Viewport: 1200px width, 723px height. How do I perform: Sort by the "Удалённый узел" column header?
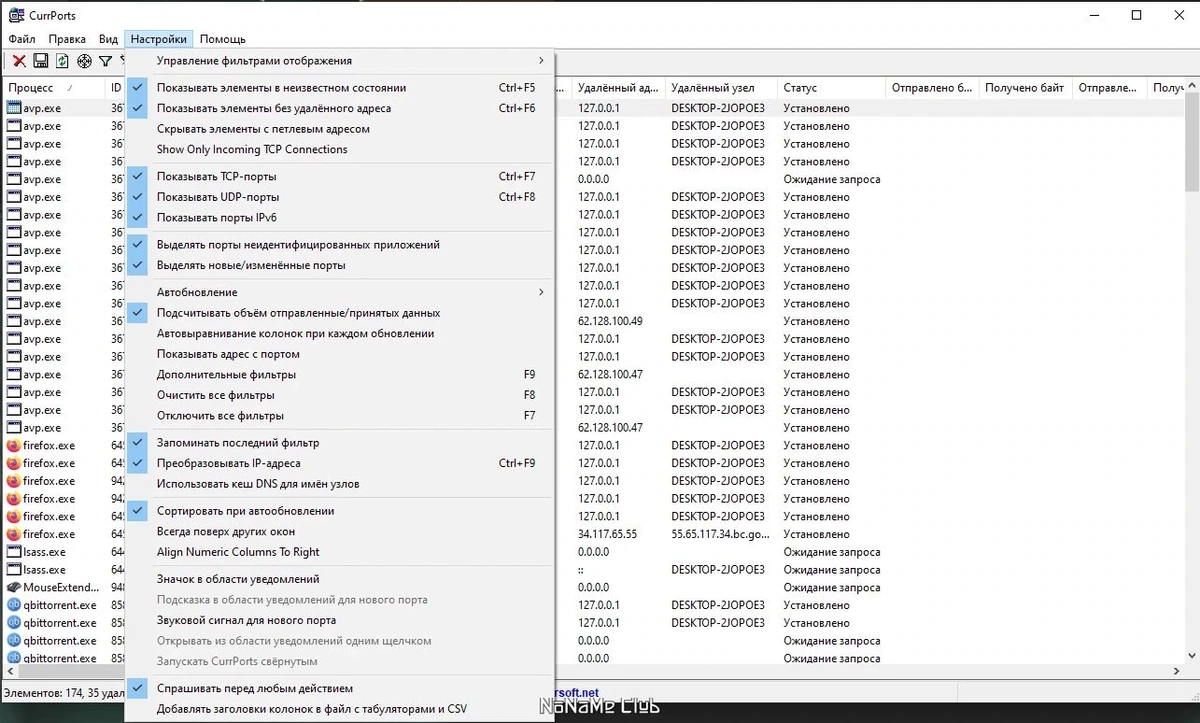click(x=721, y=88)
